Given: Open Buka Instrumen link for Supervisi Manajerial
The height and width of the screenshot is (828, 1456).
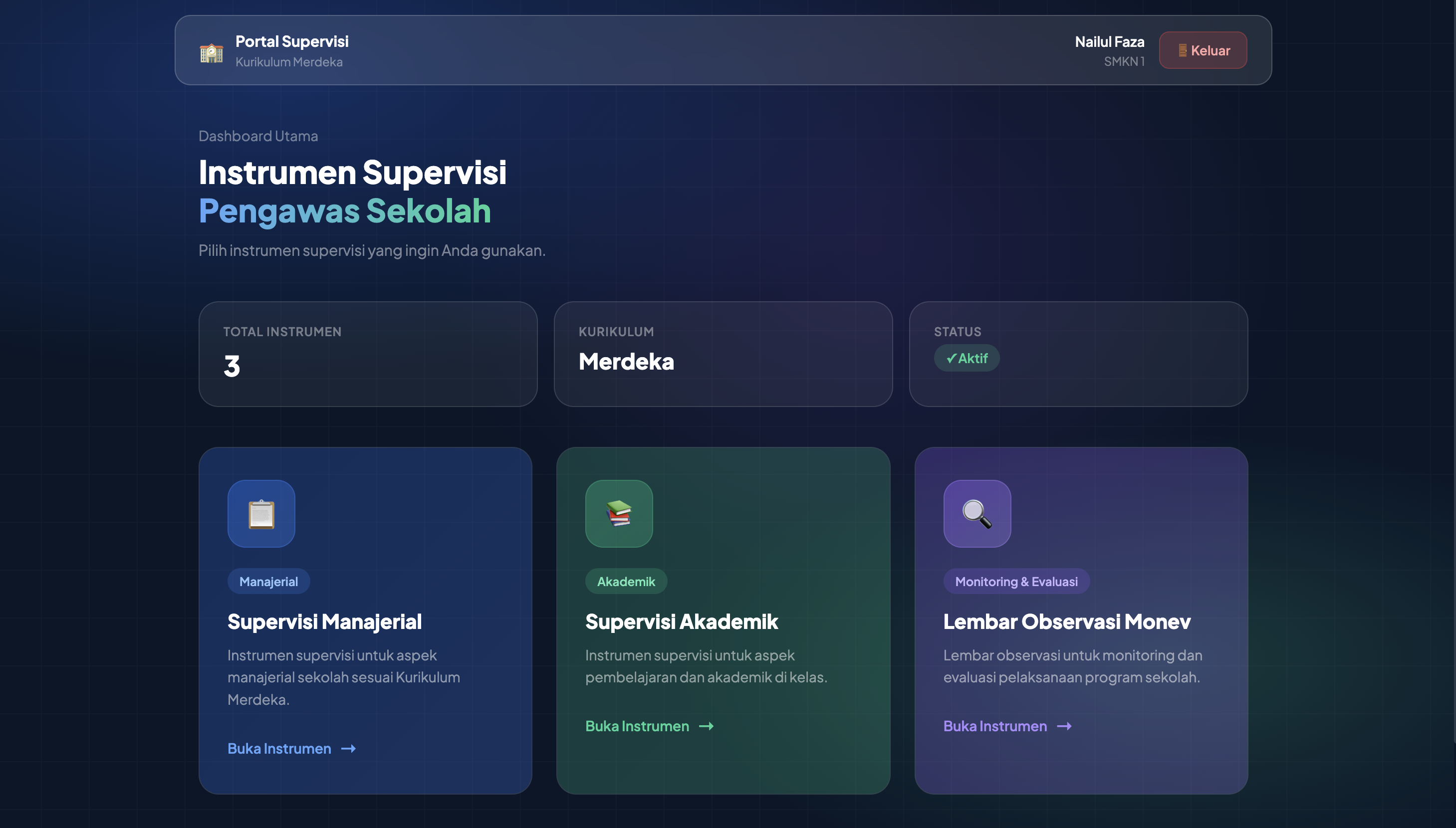Looking at the screenshot, I should pos(292,748).
